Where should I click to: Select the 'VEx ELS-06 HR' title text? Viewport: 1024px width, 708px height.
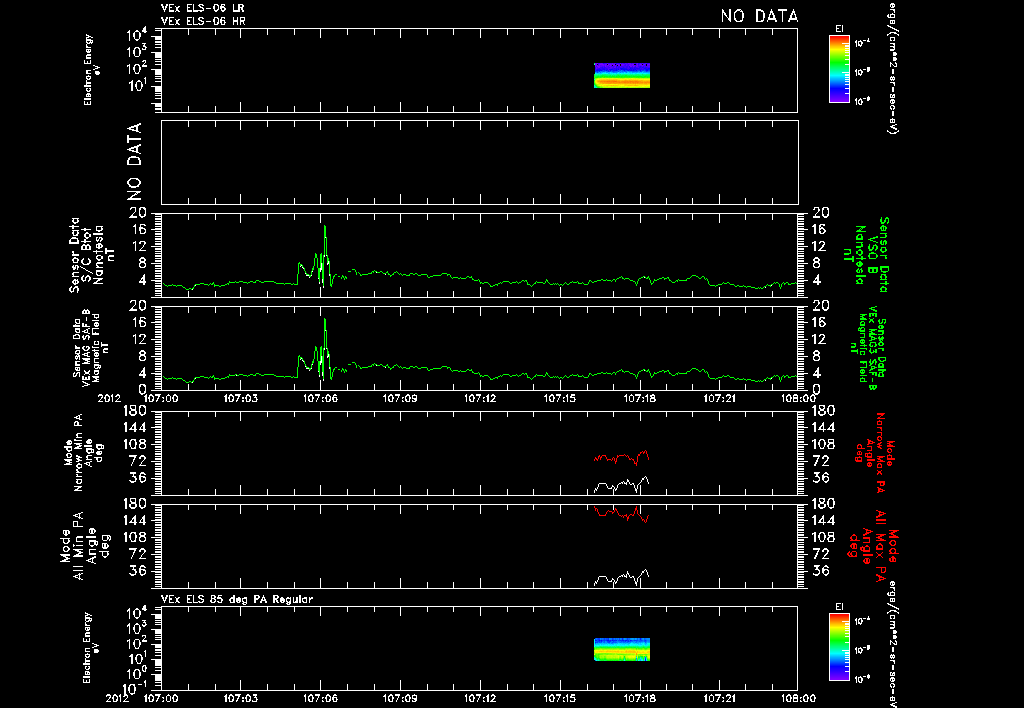pyautogui.click(x=203, y=21)
